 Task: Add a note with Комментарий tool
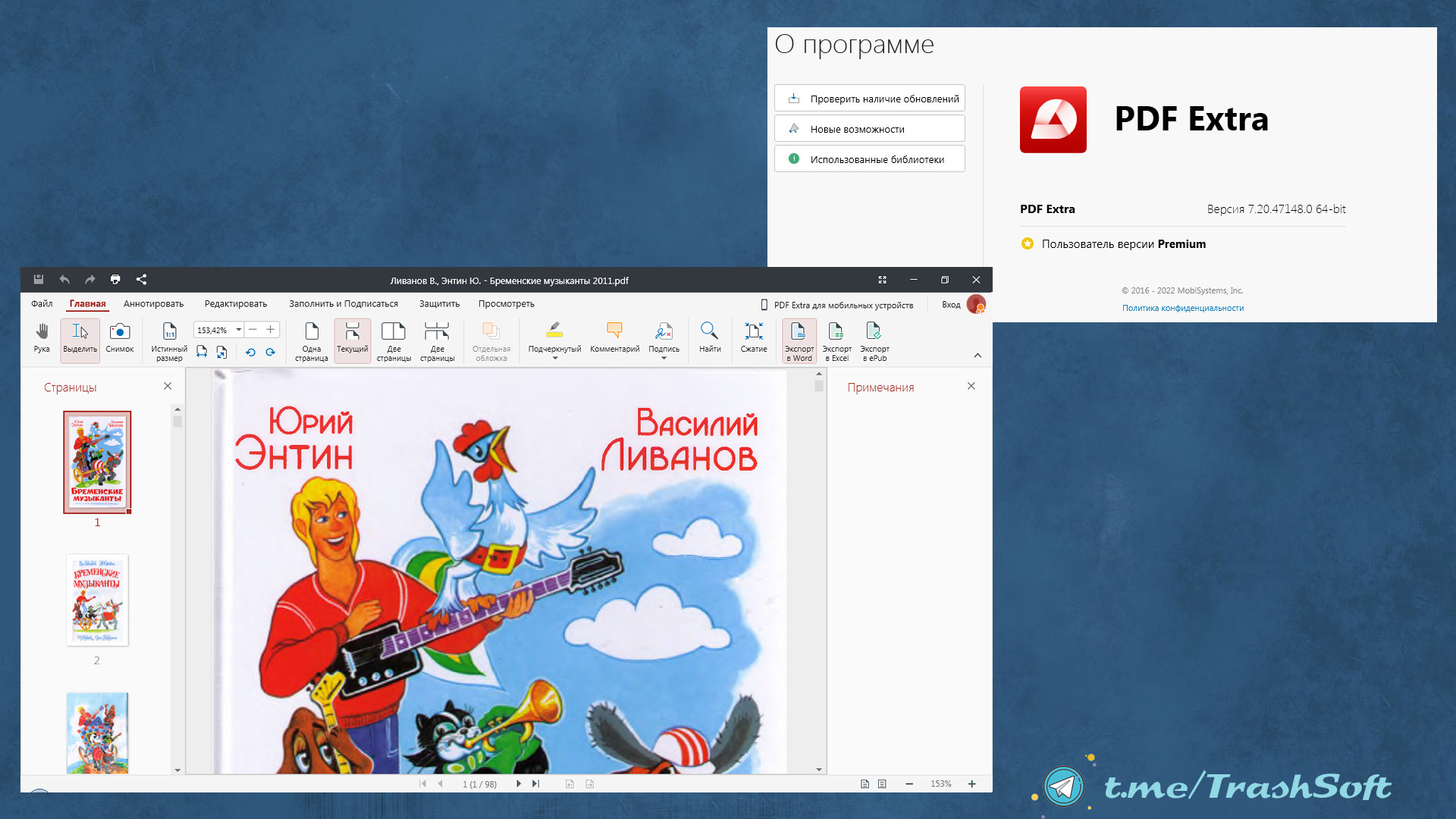click(614, 337)
